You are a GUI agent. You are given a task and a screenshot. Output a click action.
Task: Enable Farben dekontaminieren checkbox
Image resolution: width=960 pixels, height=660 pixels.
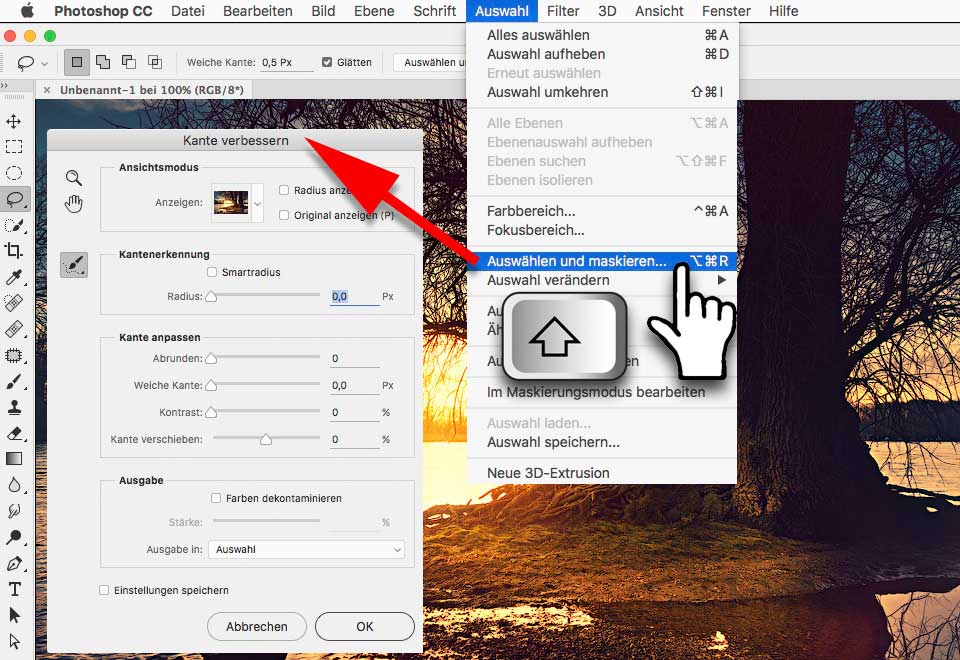[x=216, y=498]
